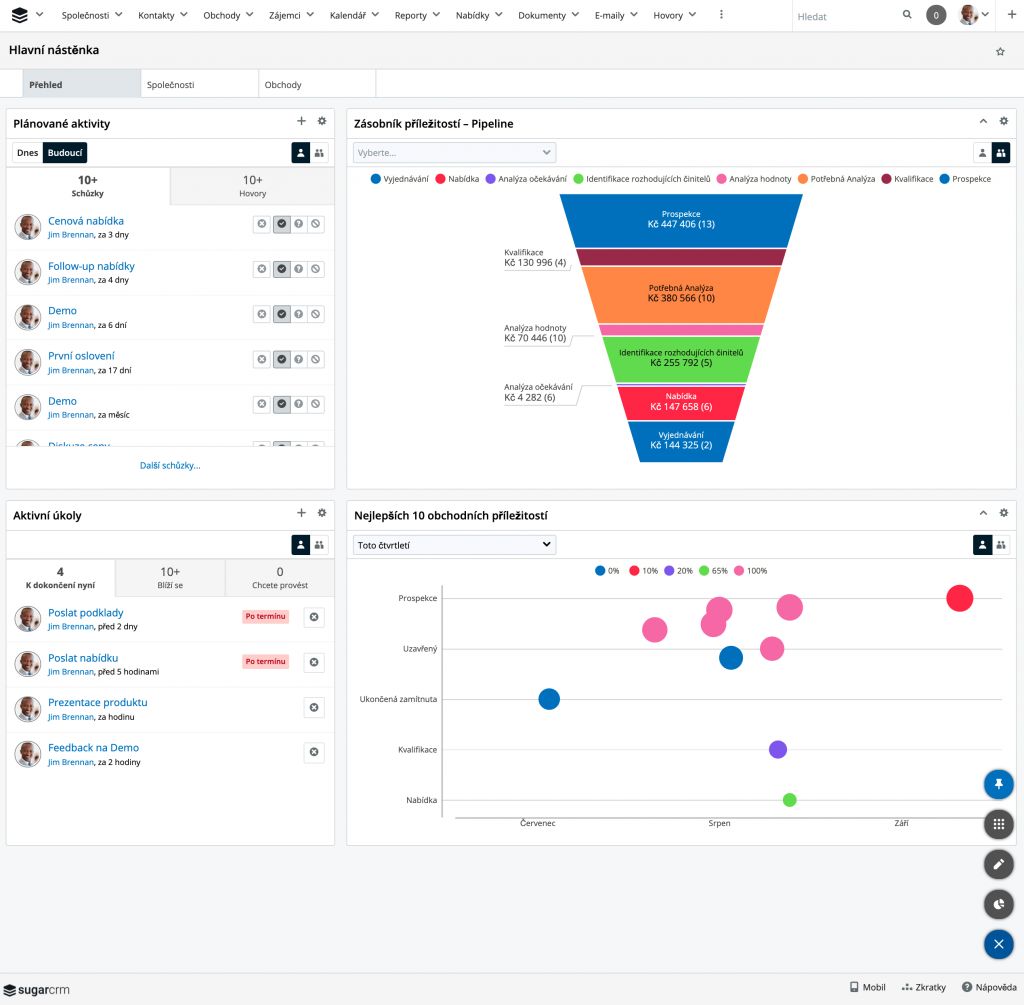Click the plus icon in Plánované aktivity panel

tap(301, 122)
